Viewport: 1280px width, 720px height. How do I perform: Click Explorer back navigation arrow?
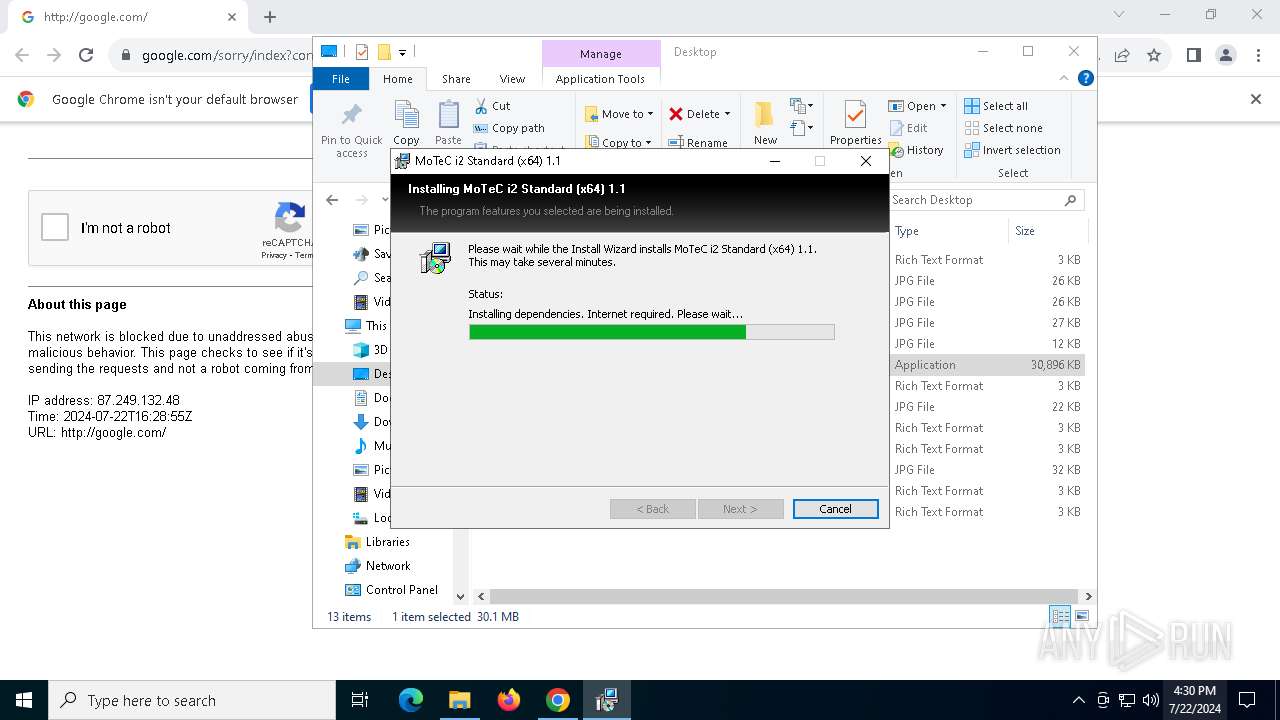click(x=332, y=200)
